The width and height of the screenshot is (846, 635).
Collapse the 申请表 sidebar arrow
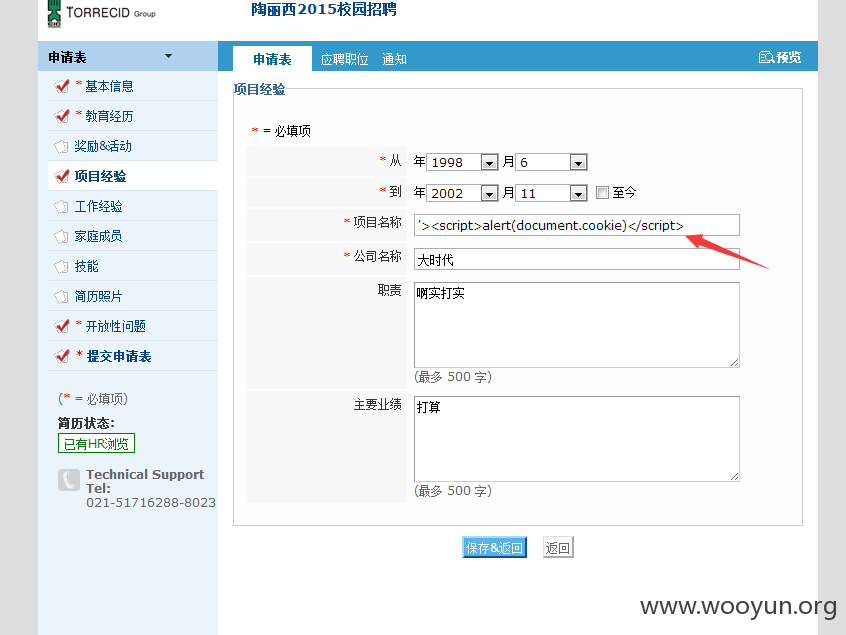click(x=168, y=56)
